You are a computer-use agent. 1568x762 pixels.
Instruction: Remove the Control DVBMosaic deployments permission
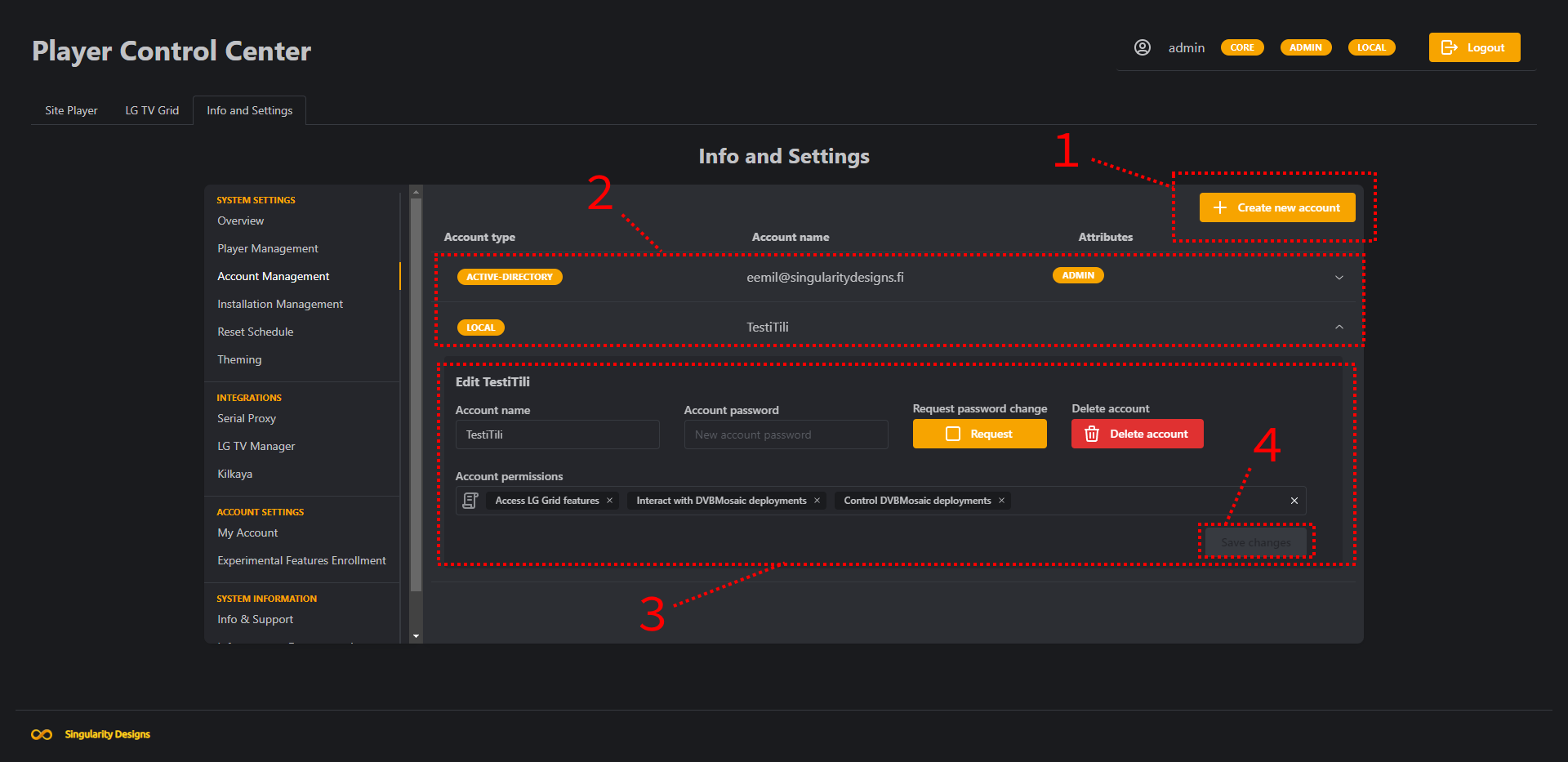coord(1001,500)
